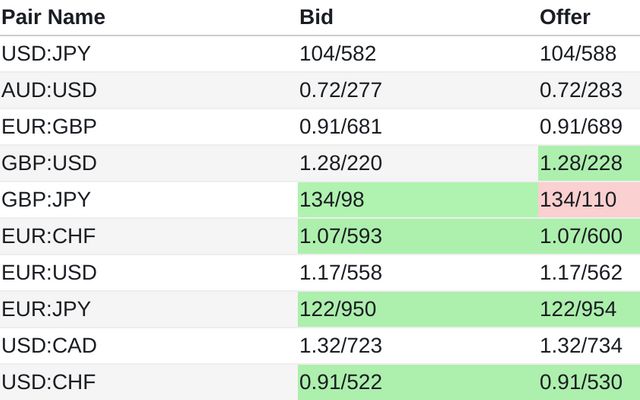Select the USD:JPY pair row
Viewport: 640px width, 400px height.
[320, 53]
